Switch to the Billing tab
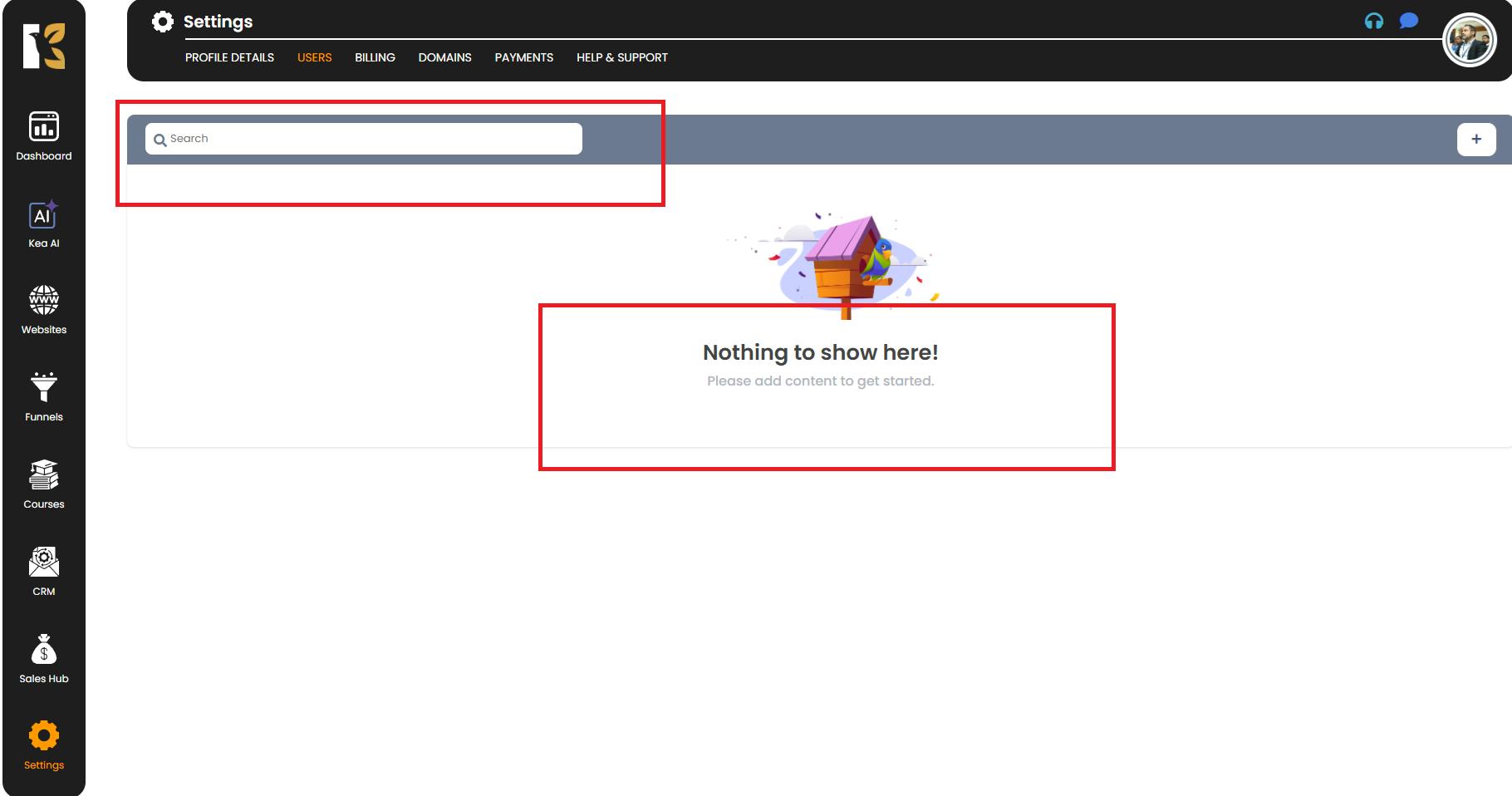1512x796 pixels. pyautogui.click(x=375, y=57)
